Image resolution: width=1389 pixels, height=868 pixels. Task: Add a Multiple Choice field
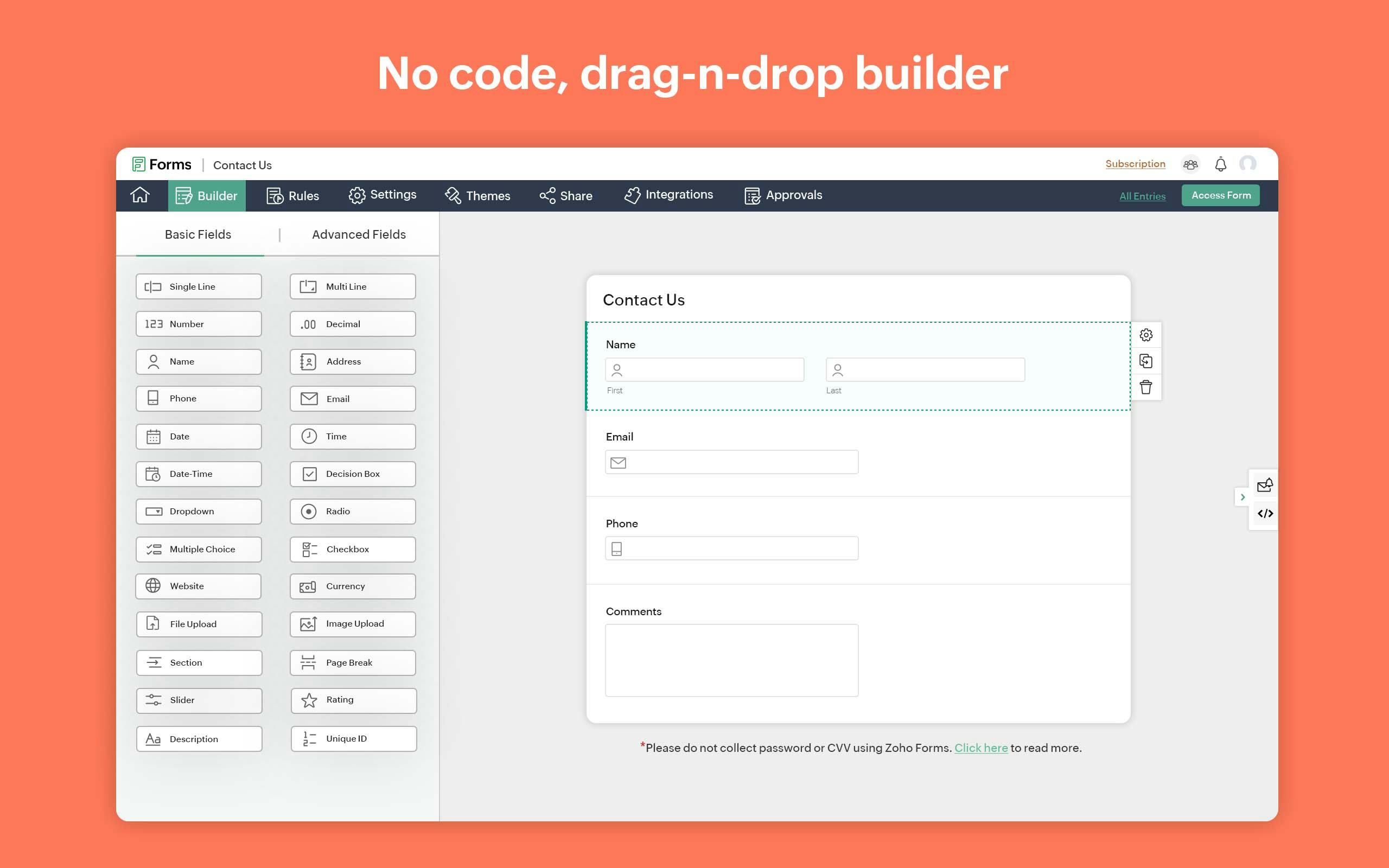tap(198, 549)
